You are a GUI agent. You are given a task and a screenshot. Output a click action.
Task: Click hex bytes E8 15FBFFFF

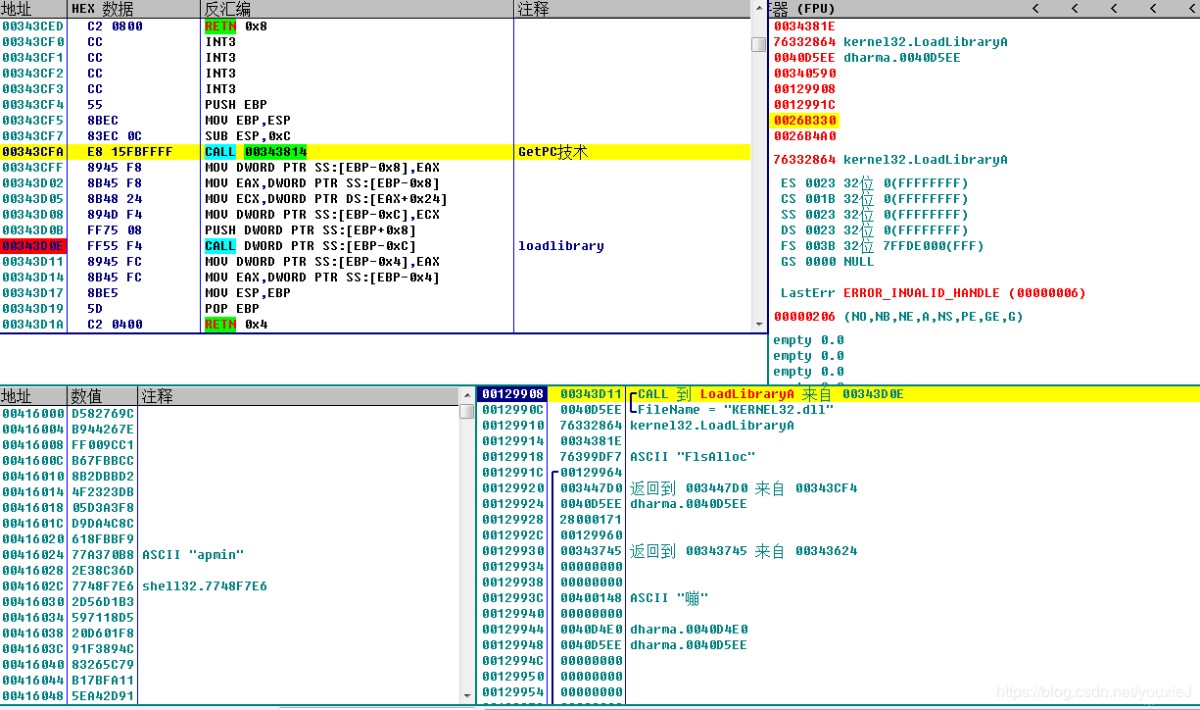pos(130,152)
